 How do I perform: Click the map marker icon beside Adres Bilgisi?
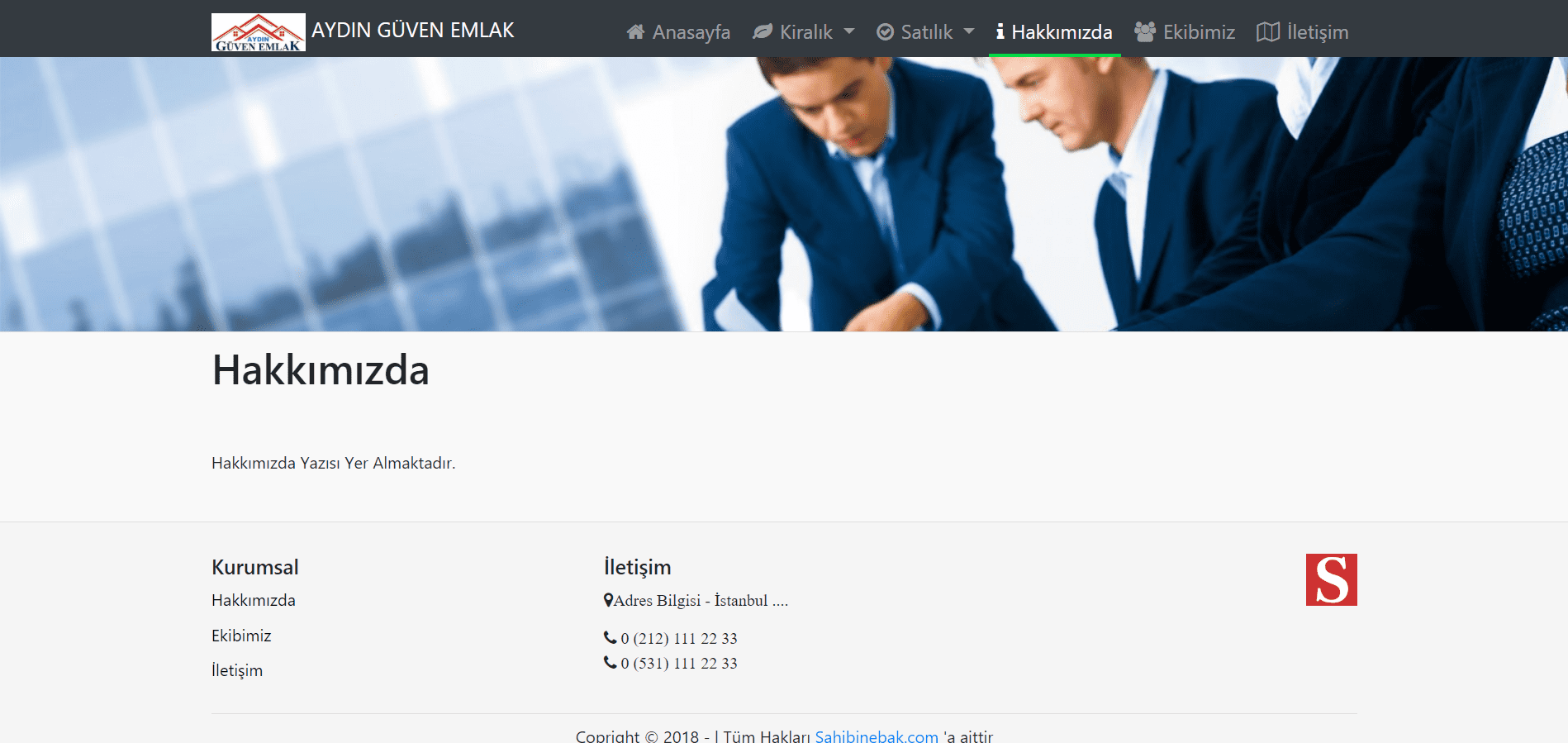[608, 601]
